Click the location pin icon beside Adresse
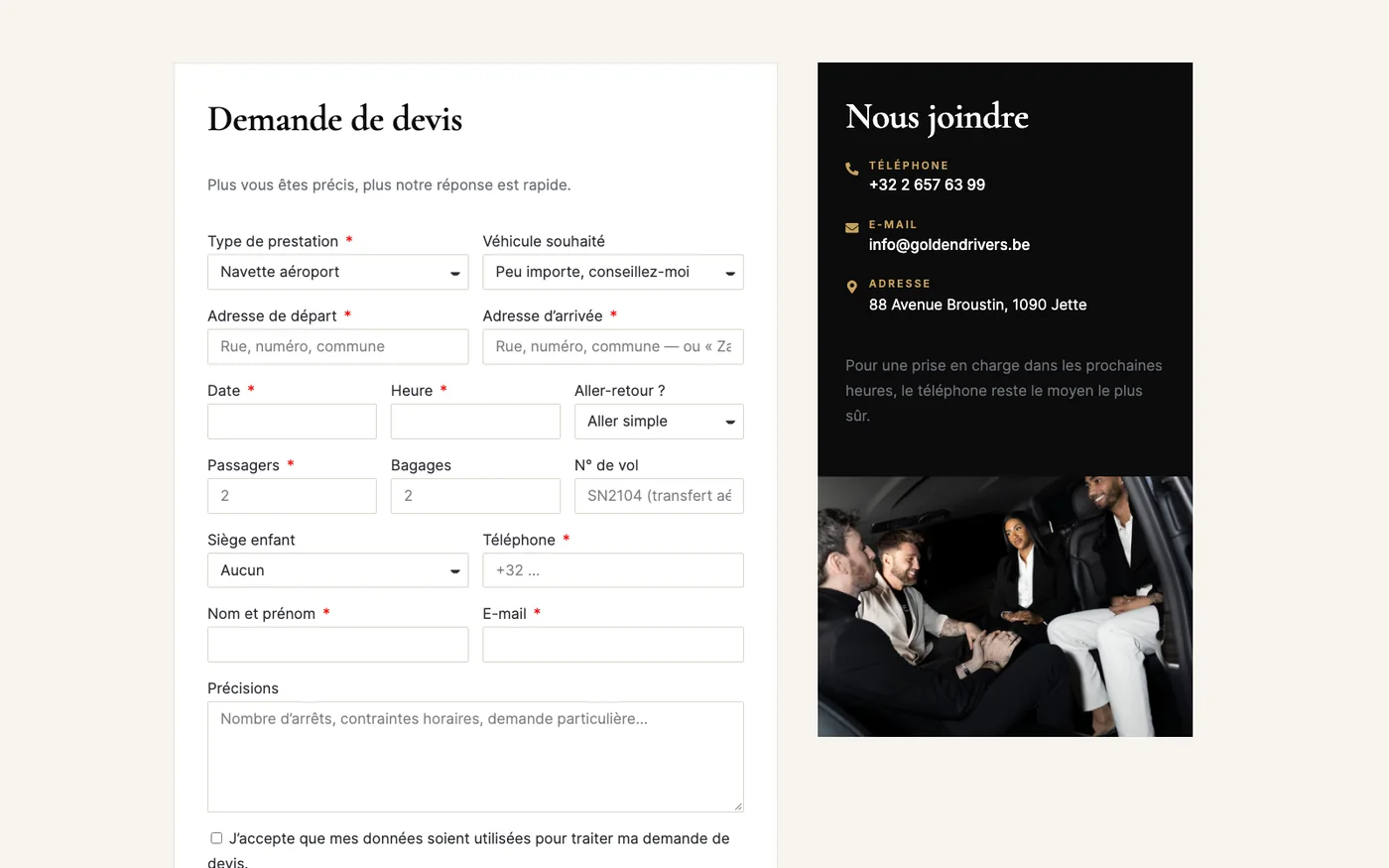 [x=851, y=287]
